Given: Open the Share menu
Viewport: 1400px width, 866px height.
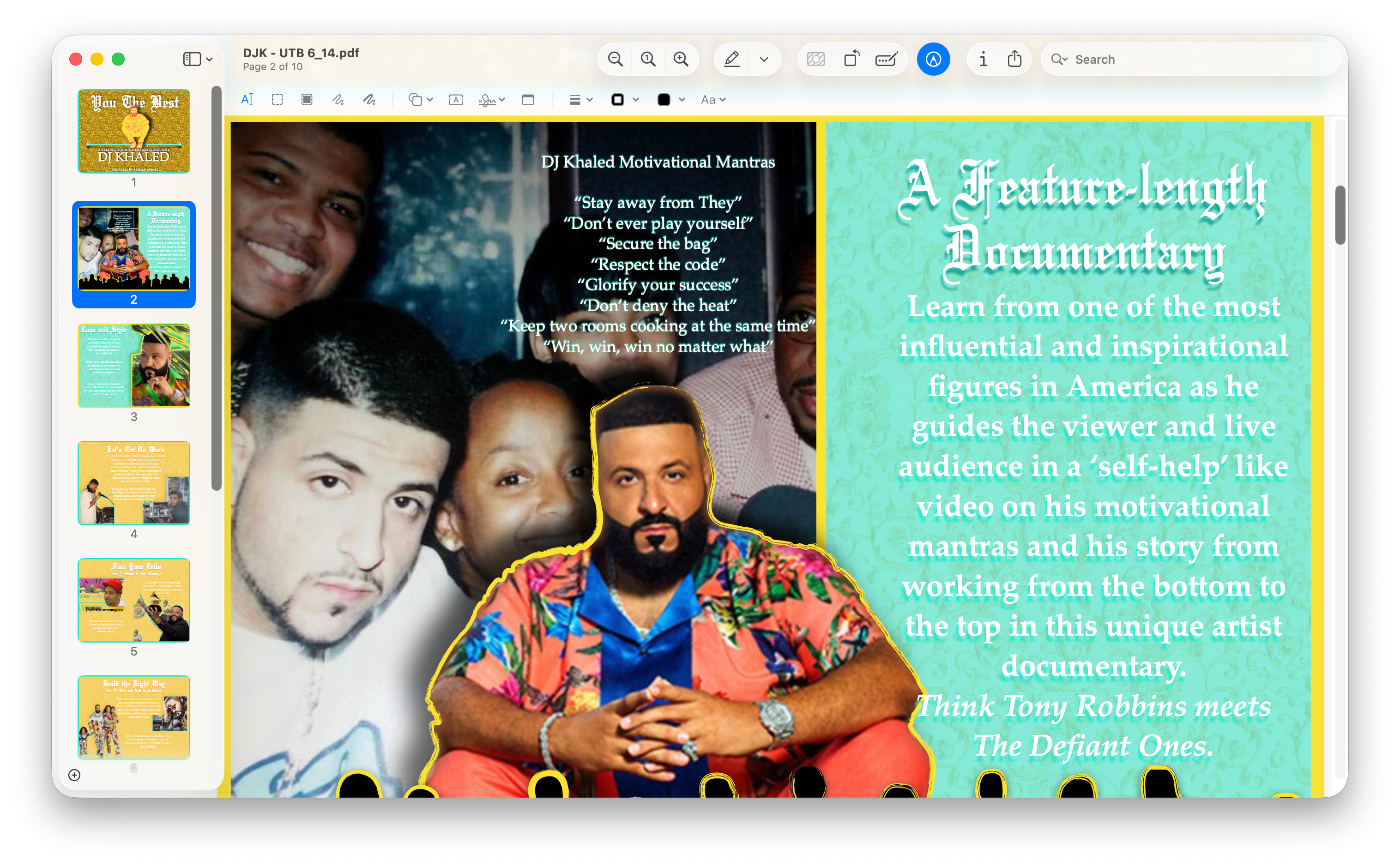Looking at the screenshot, I should (x=1014, y=59).
